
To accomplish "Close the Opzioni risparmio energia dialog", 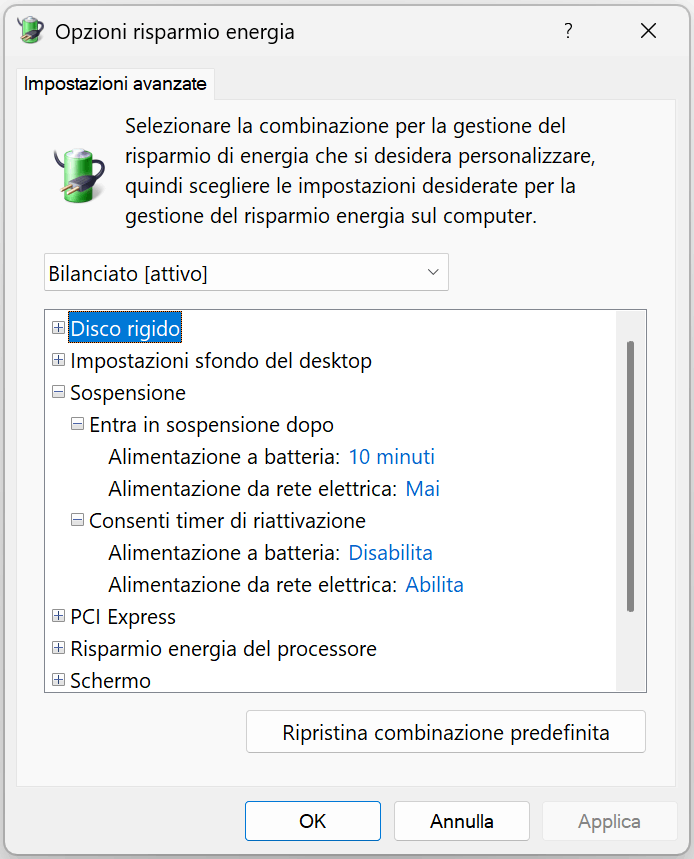I will pyautogui.click(x=648, y=31).
